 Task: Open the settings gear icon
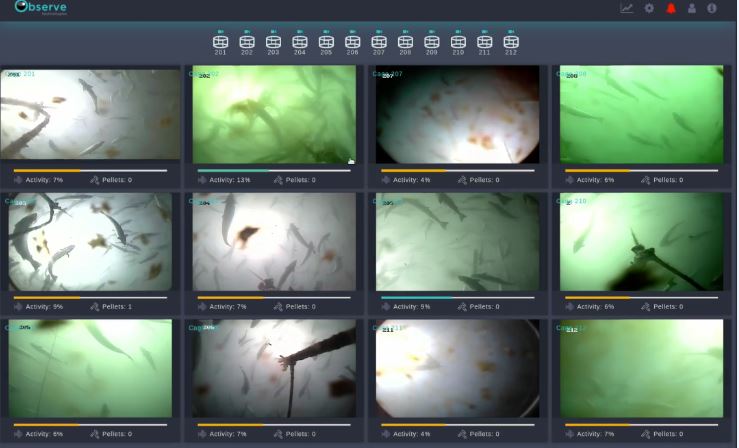tap(649, 8)
